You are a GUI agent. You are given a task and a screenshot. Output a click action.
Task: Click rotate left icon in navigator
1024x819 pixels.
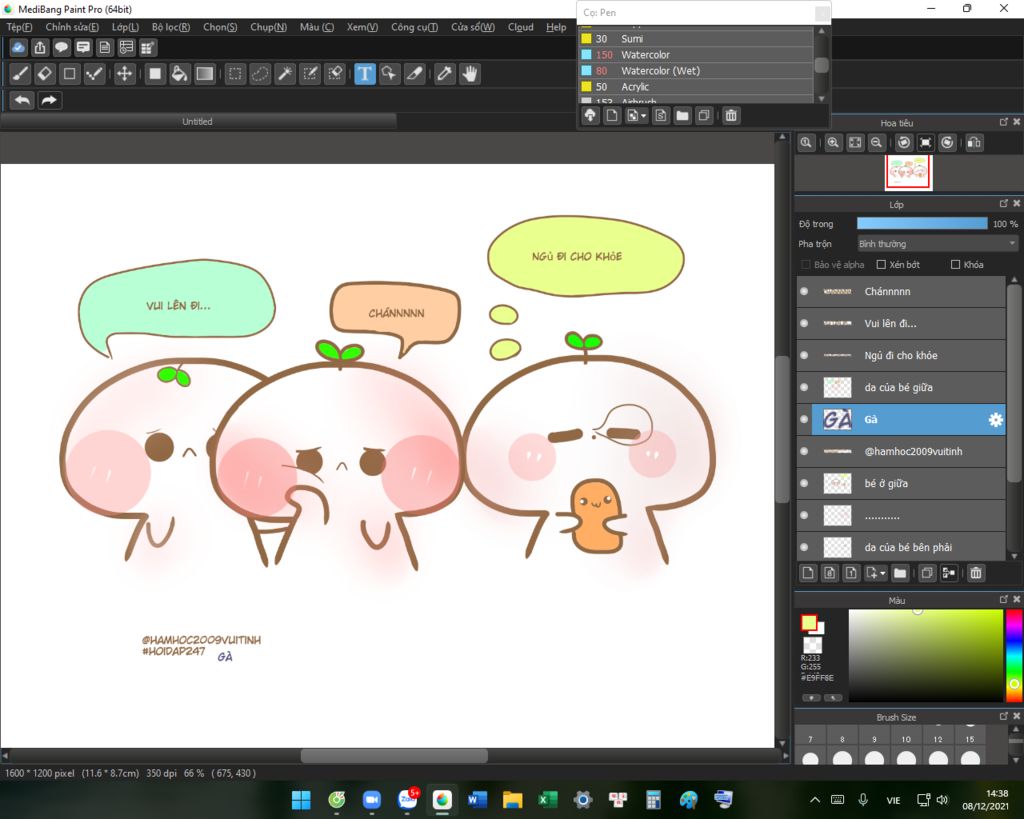[x=904, y=142]
